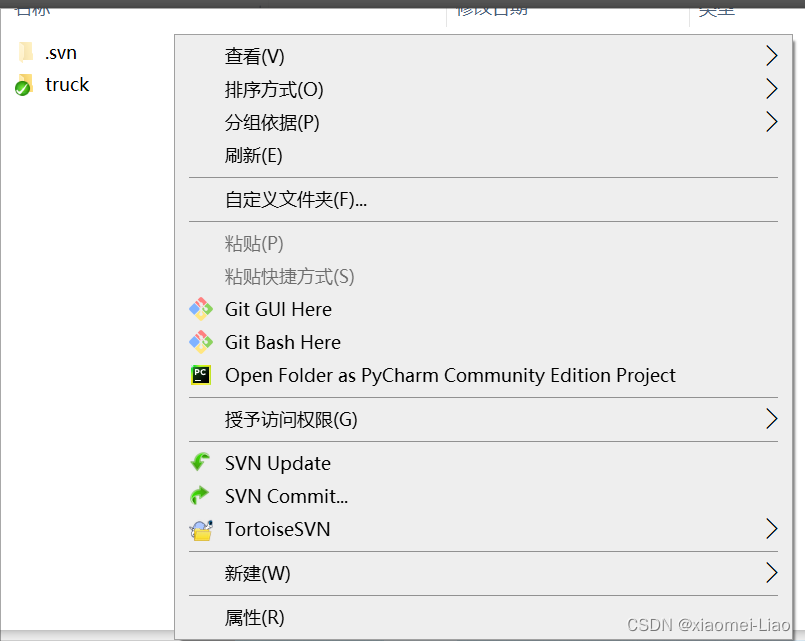Expand the TortoiseSVN submenu arrow
Viewport: 805px width, 641px height.
click(770, 529)
